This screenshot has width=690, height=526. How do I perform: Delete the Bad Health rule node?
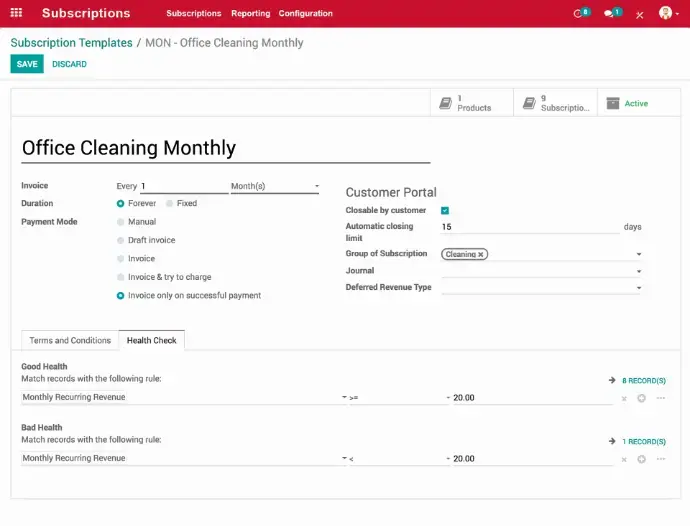pyautogui.click(x=624, y=459)
